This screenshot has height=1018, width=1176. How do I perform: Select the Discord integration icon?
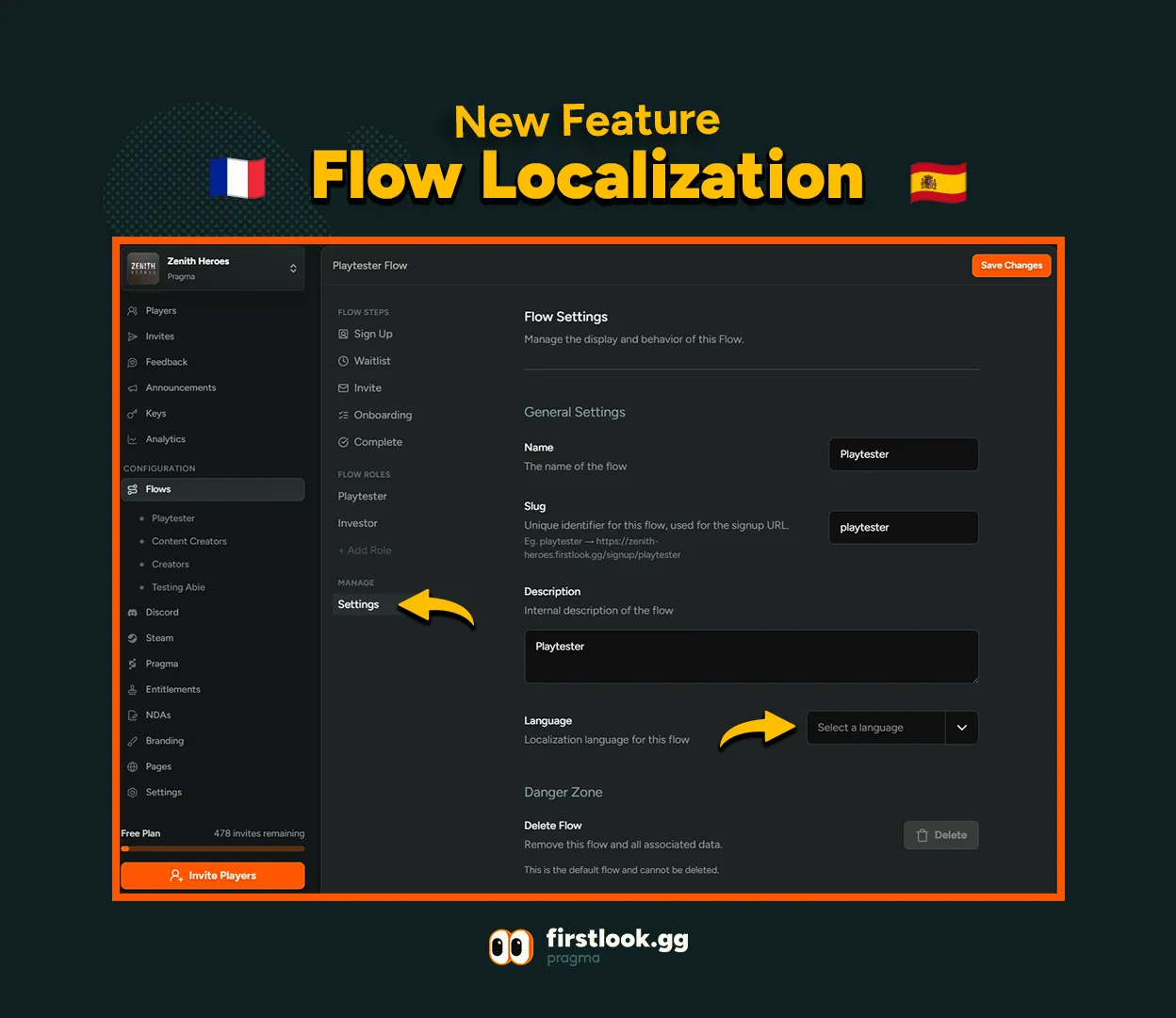(133, 612)
